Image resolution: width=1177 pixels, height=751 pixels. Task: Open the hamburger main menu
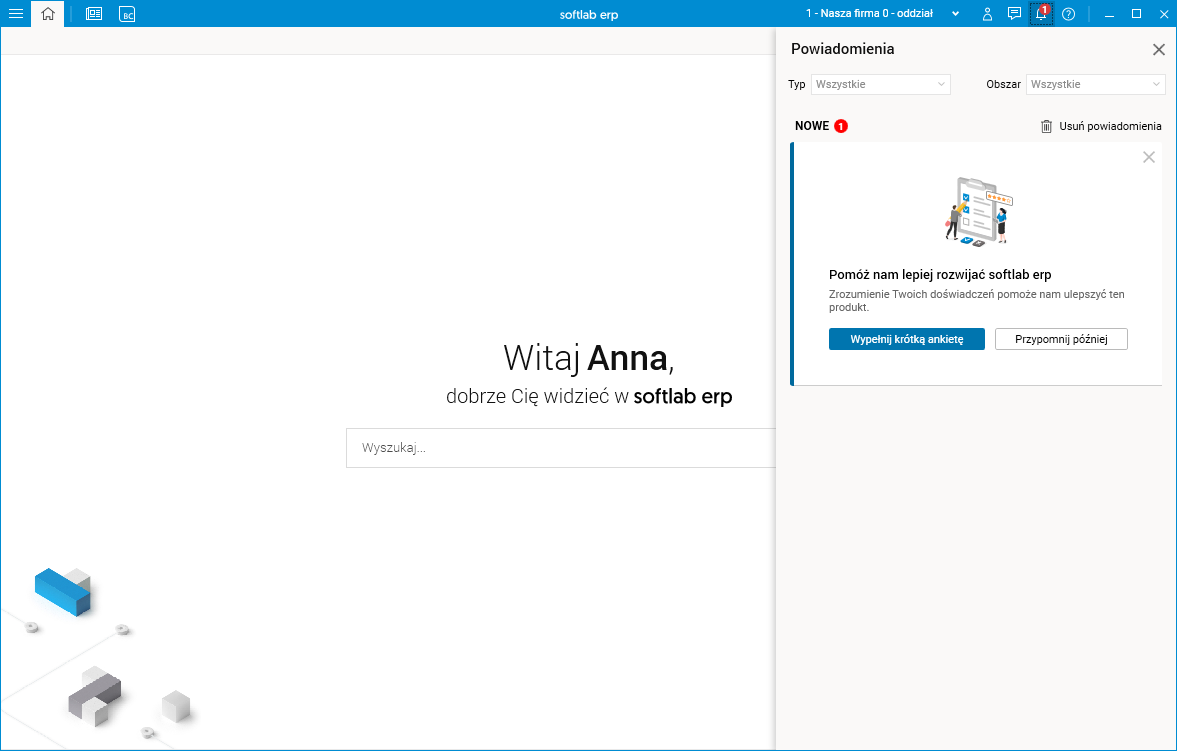[x=16, y=14]
